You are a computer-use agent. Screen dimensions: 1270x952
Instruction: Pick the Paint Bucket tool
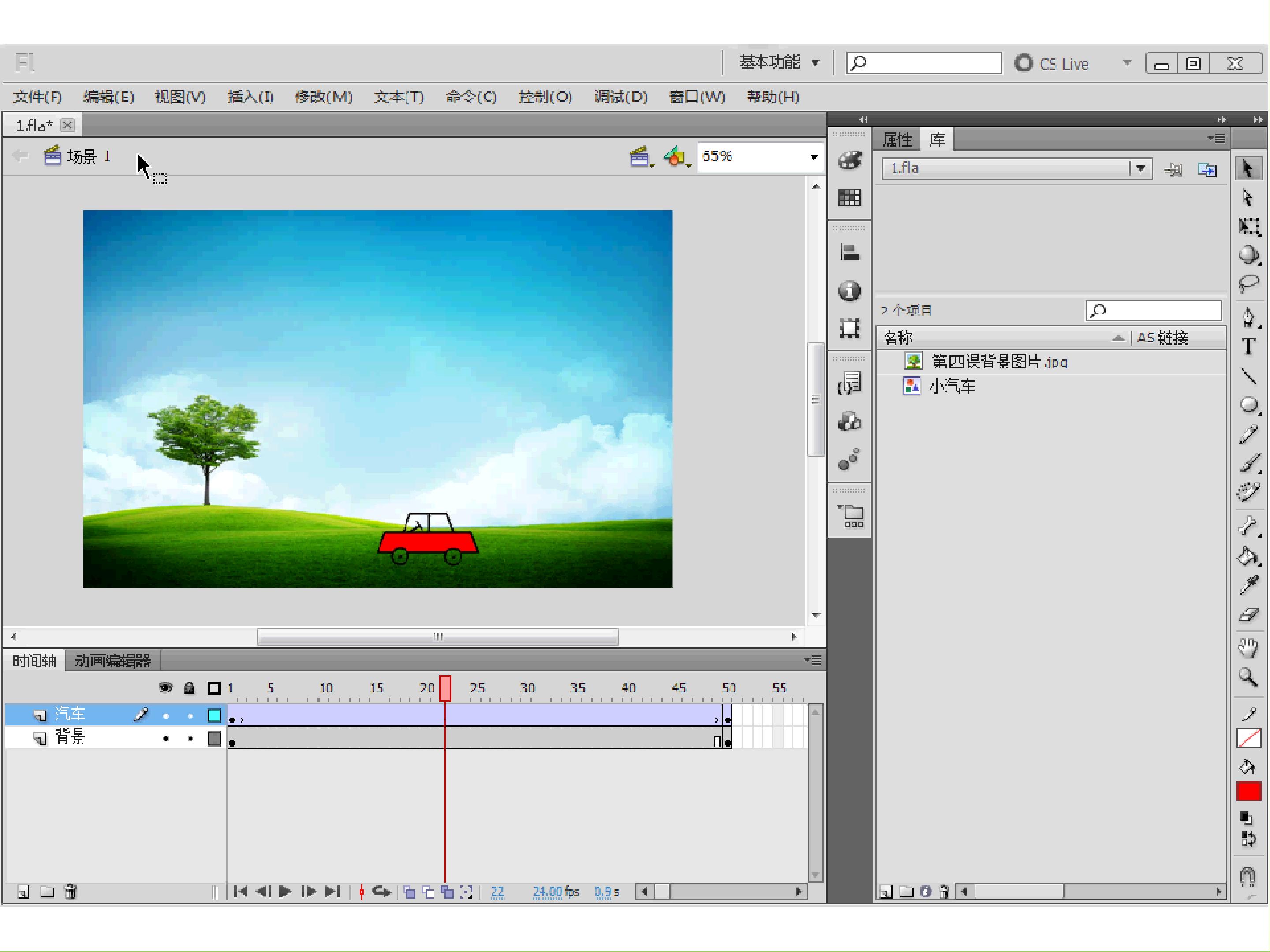[1248, 556]
